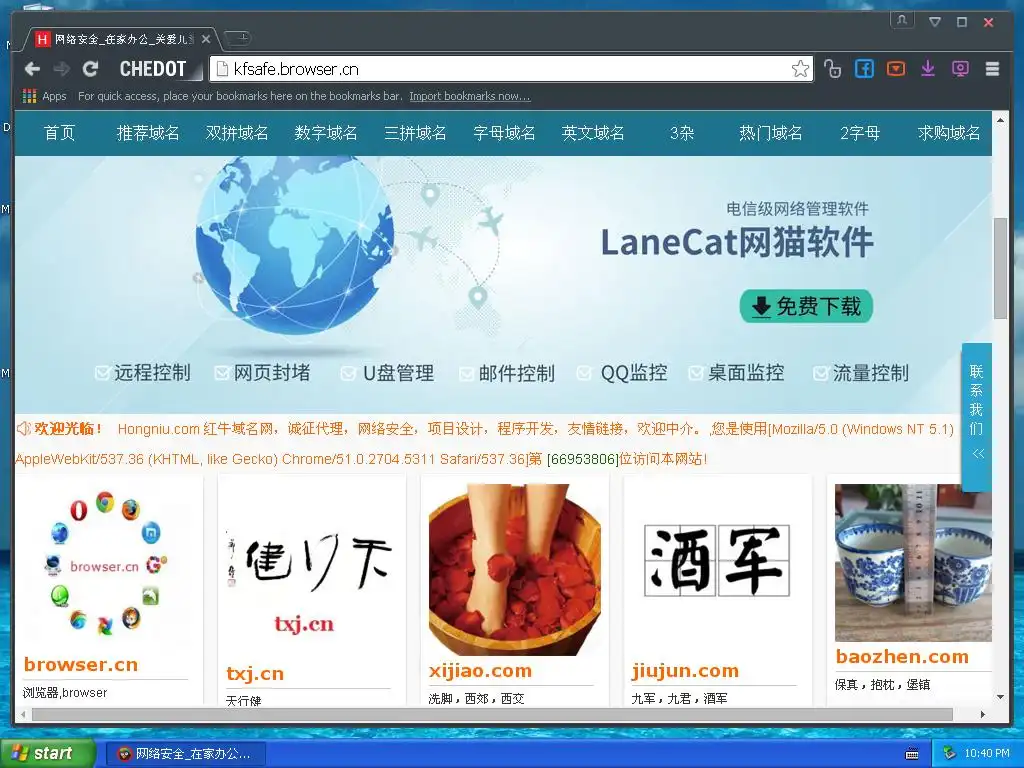Click the downward triangle icon in title bar
1024x768 pixels.
click(x=935, y=22)
